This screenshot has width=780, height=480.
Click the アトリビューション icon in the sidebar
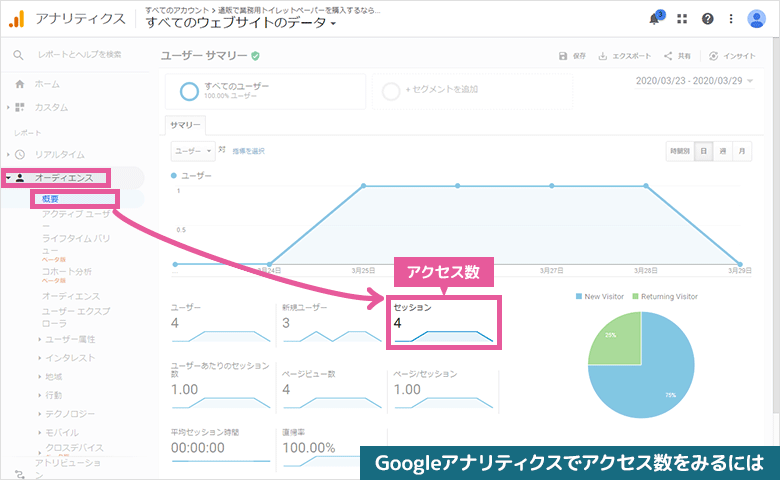click(19, 474)
